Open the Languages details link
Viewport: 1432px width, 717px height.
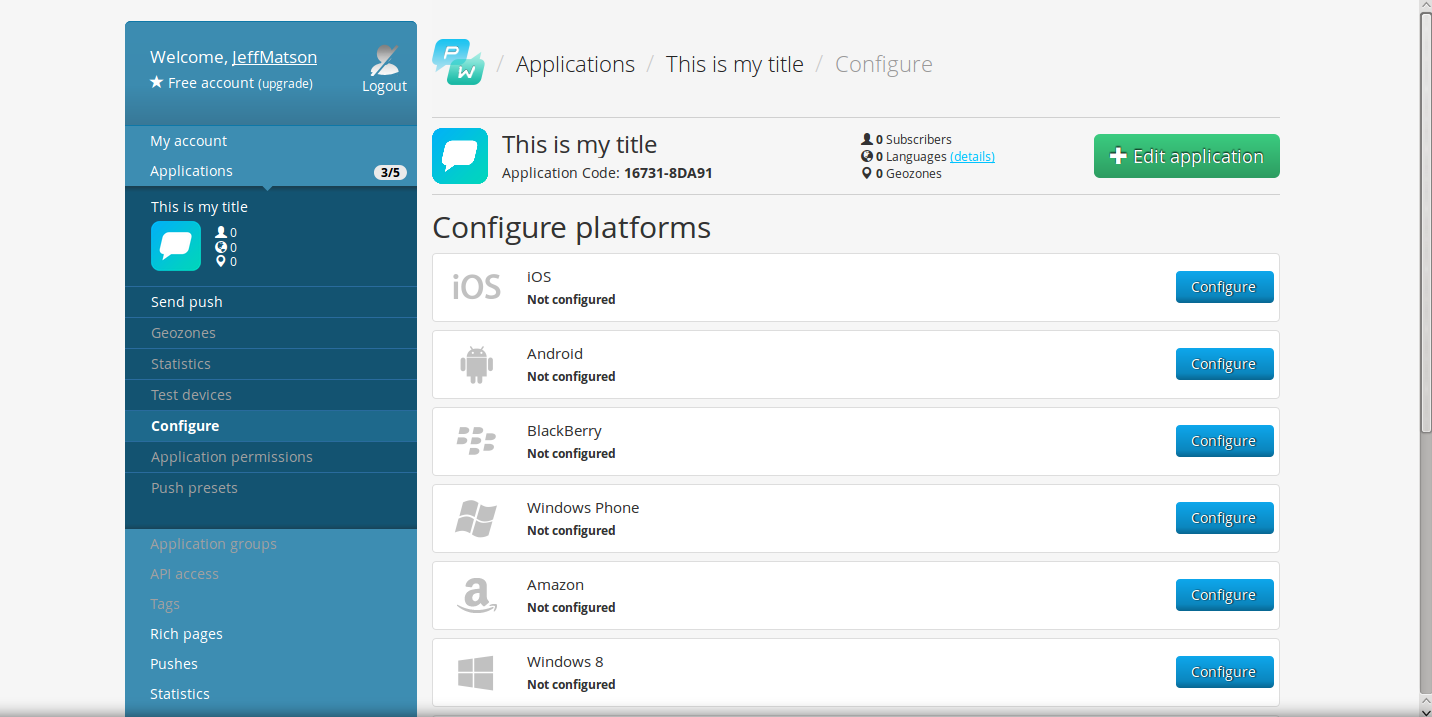(972, 157)
